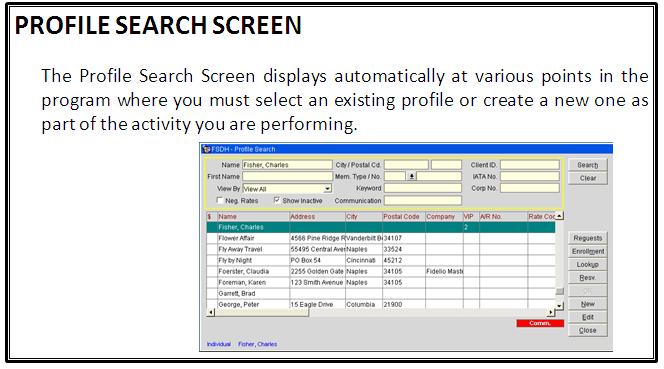
Task: Click the red Comm. indicator
Action: [540, 323]
